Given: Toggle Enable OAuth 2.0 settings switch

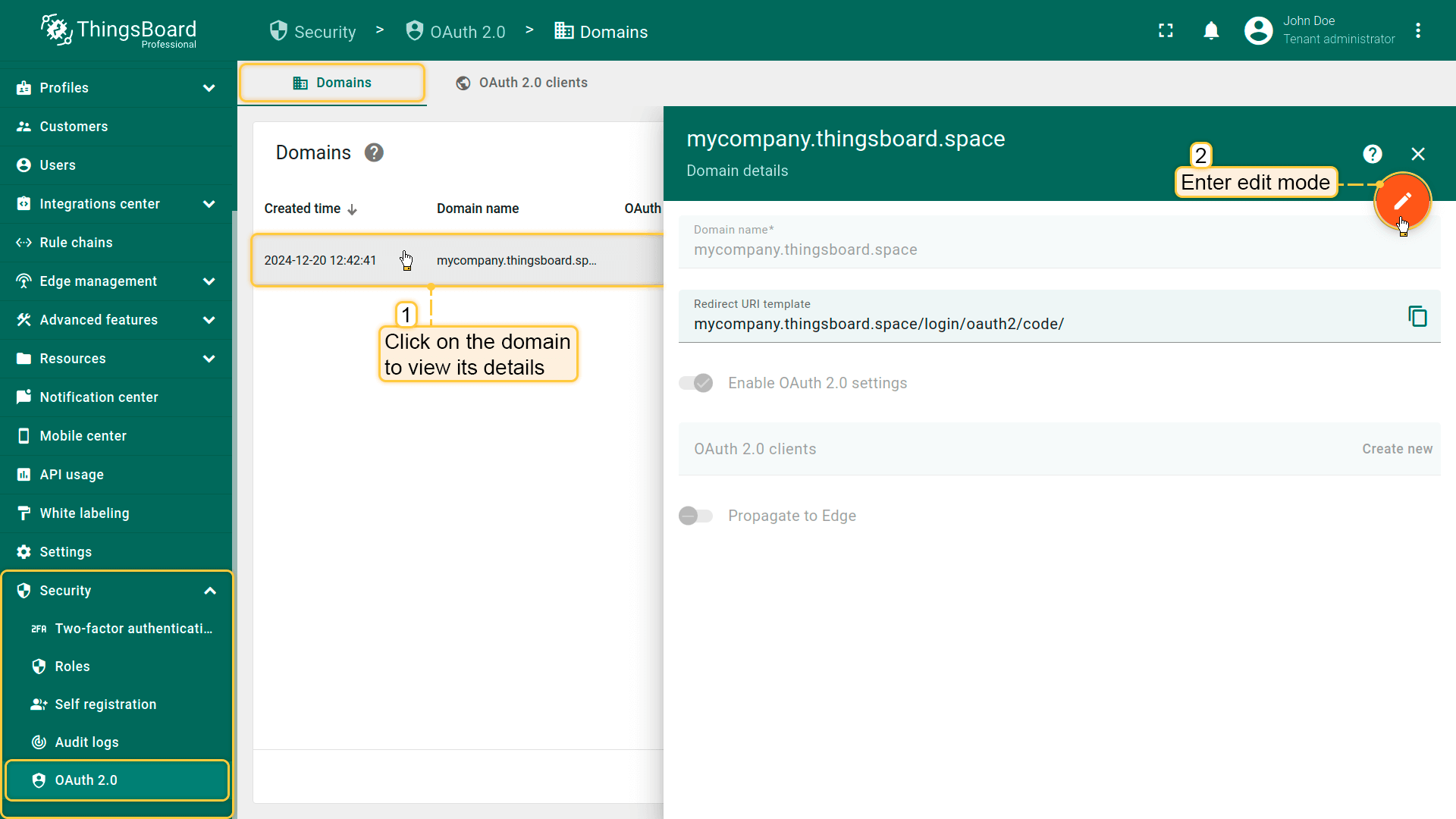Looking at the screenshot, I should coord(696,383).
